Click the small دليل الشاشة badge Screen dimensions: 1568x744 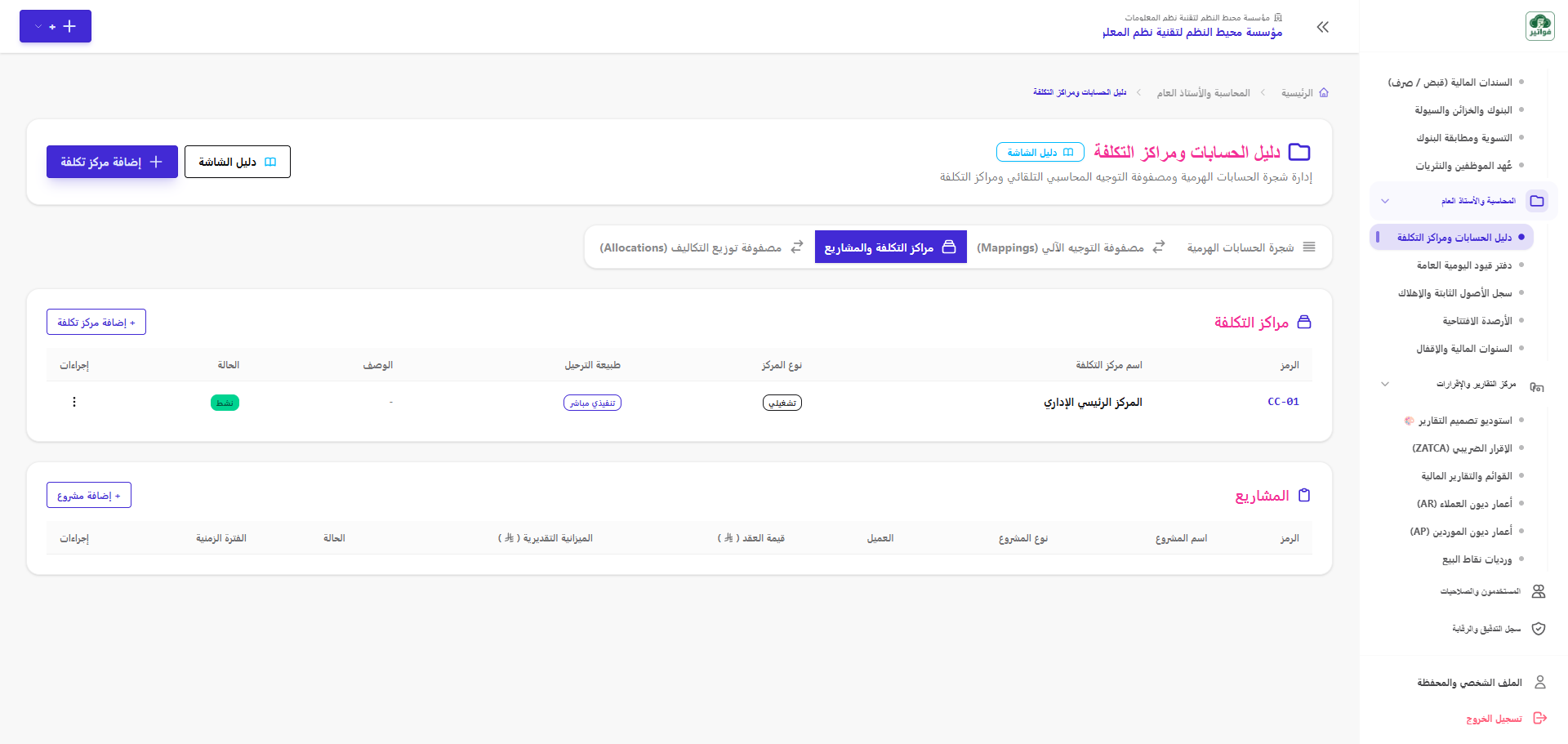(x=1040, y=153)
